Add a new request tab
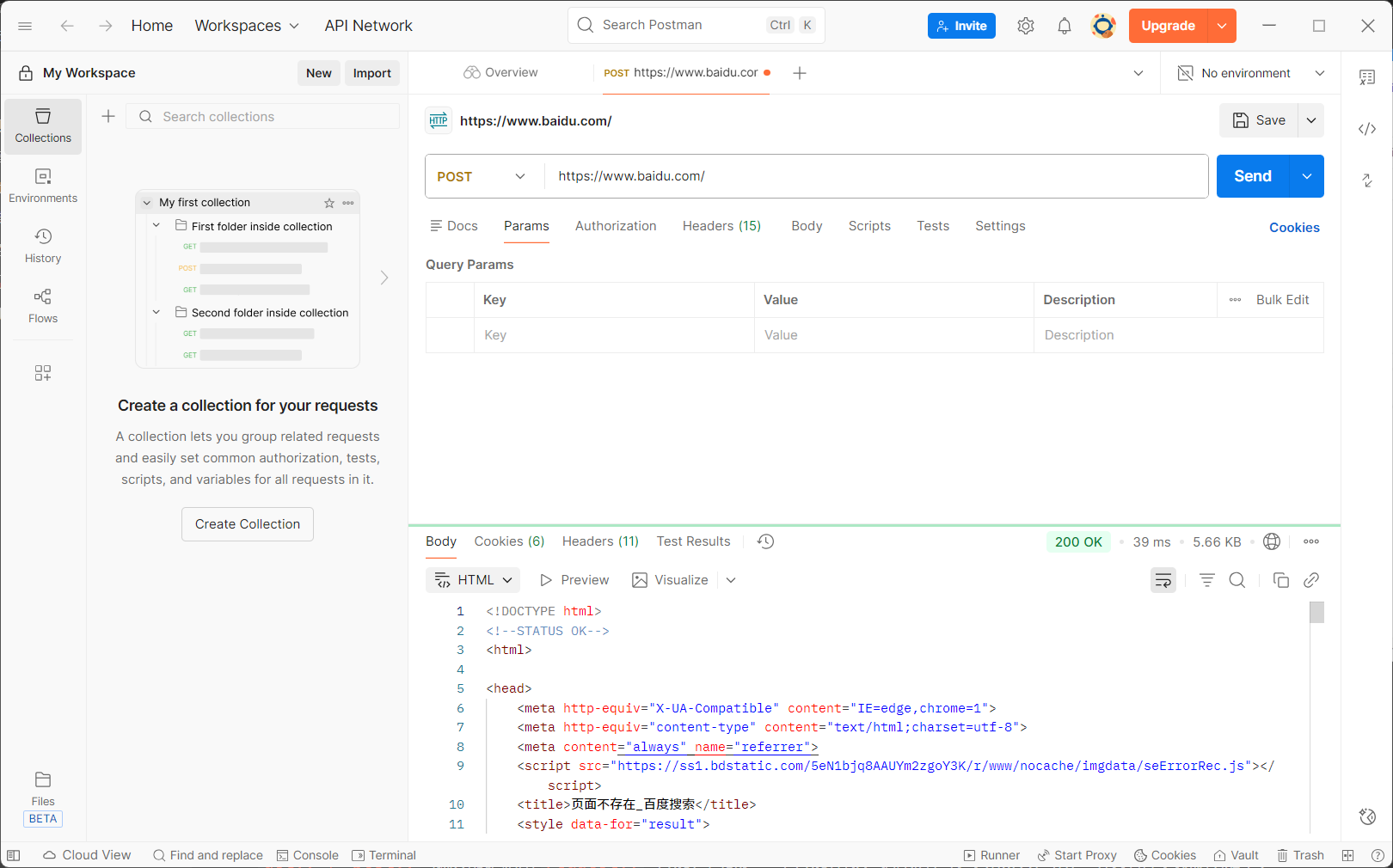The image size is (1393, 868). pyautogui.click(x=800, y=73)
